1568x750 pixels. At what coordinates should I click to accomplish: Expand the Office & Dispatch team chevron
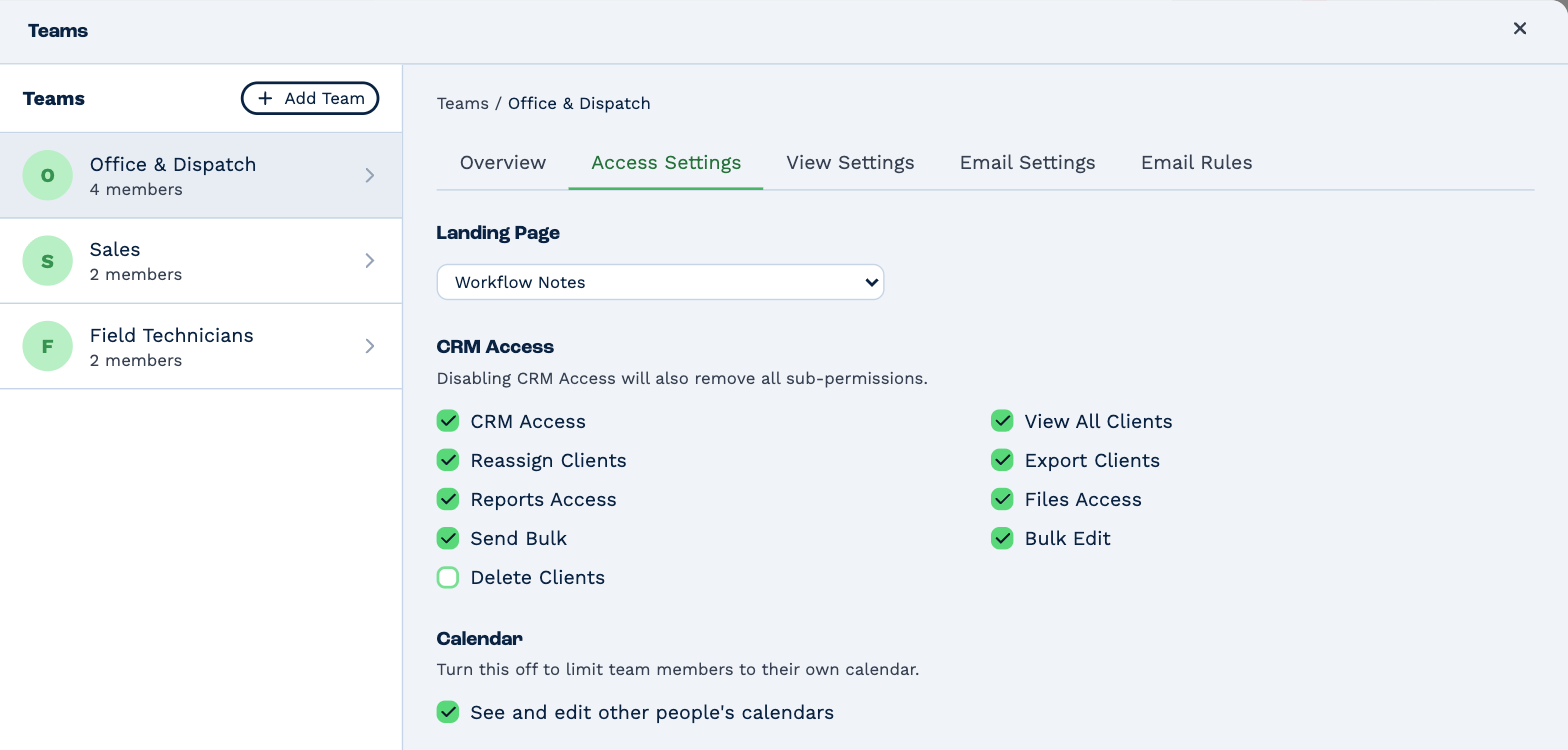[x=370, y=175]
